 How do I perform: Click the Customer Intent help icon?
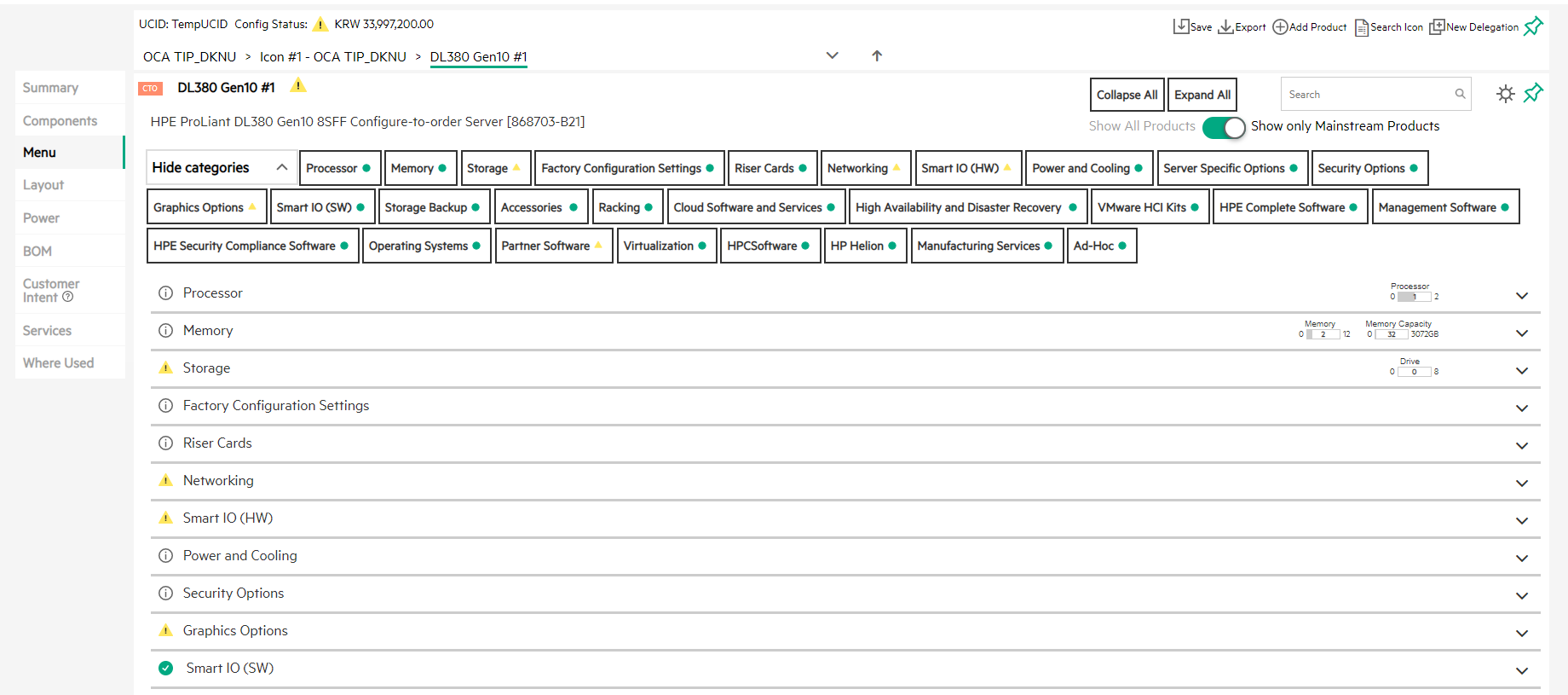[x=68, y=297]
